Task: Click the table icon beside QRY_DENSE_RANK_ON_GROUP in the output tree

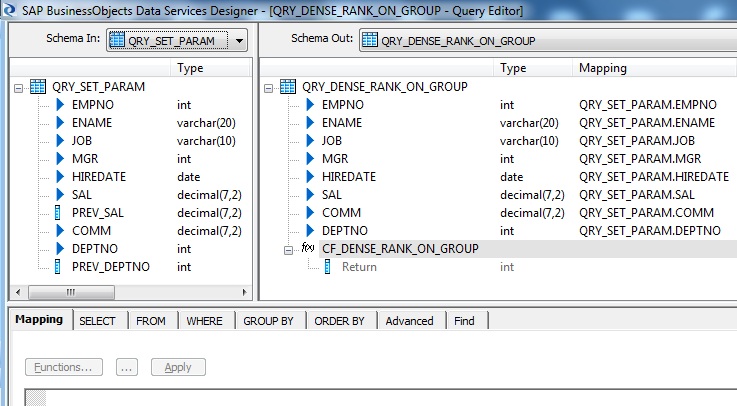Action: click(288, 86)
